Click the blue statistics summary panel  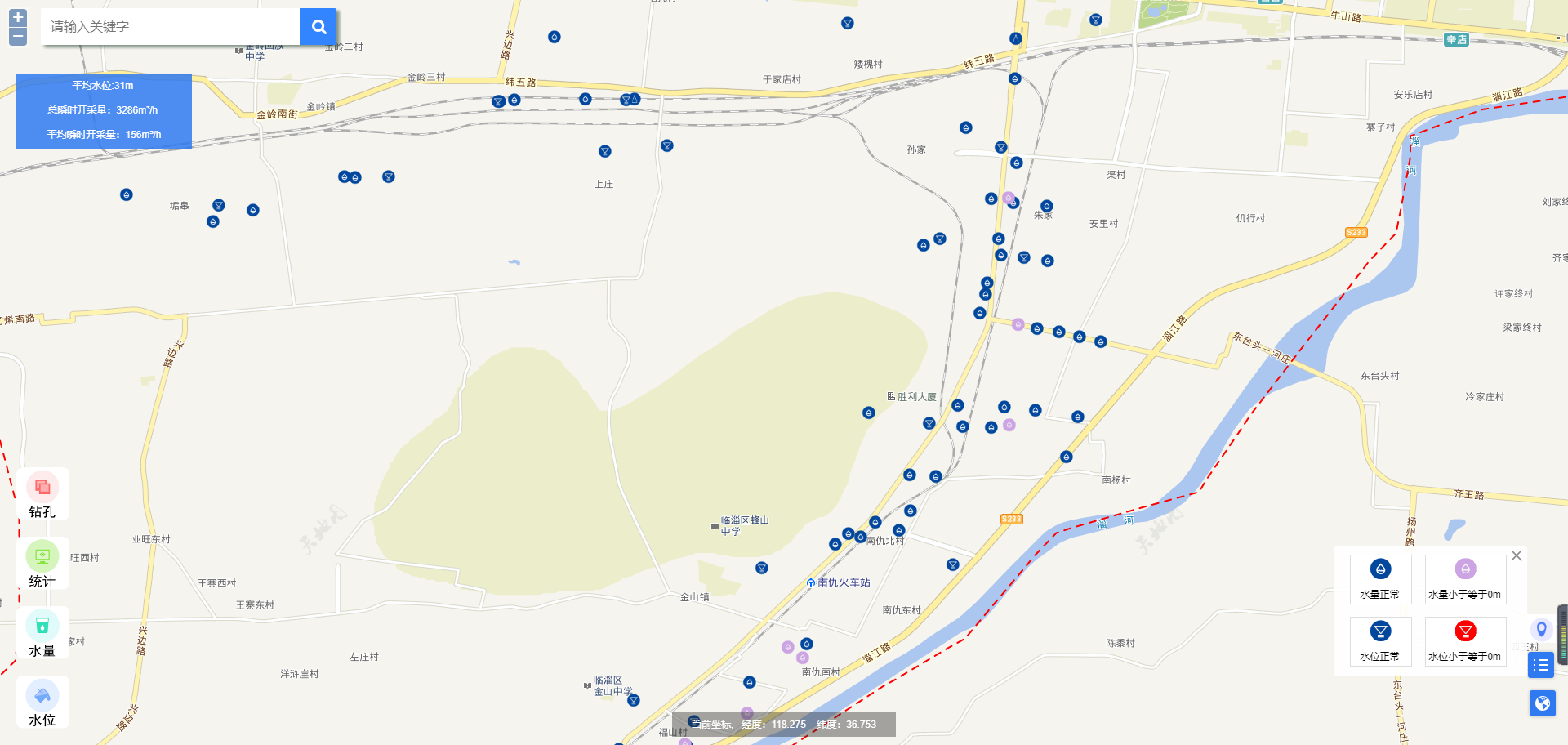tap(104, 111)
